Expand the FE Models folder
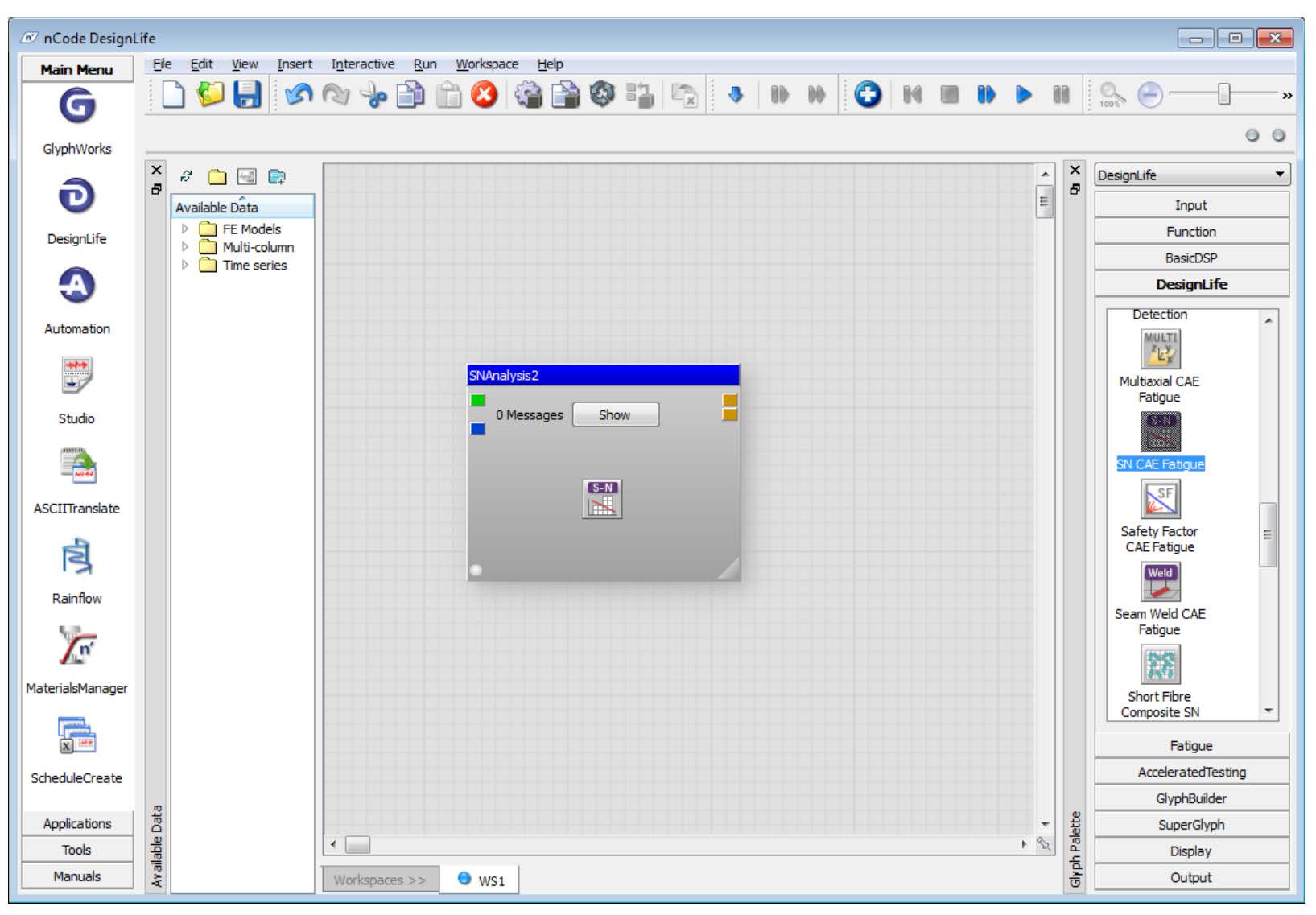Image resolution: width=1316 pixels, height=915 pixels. coord(184,229)
